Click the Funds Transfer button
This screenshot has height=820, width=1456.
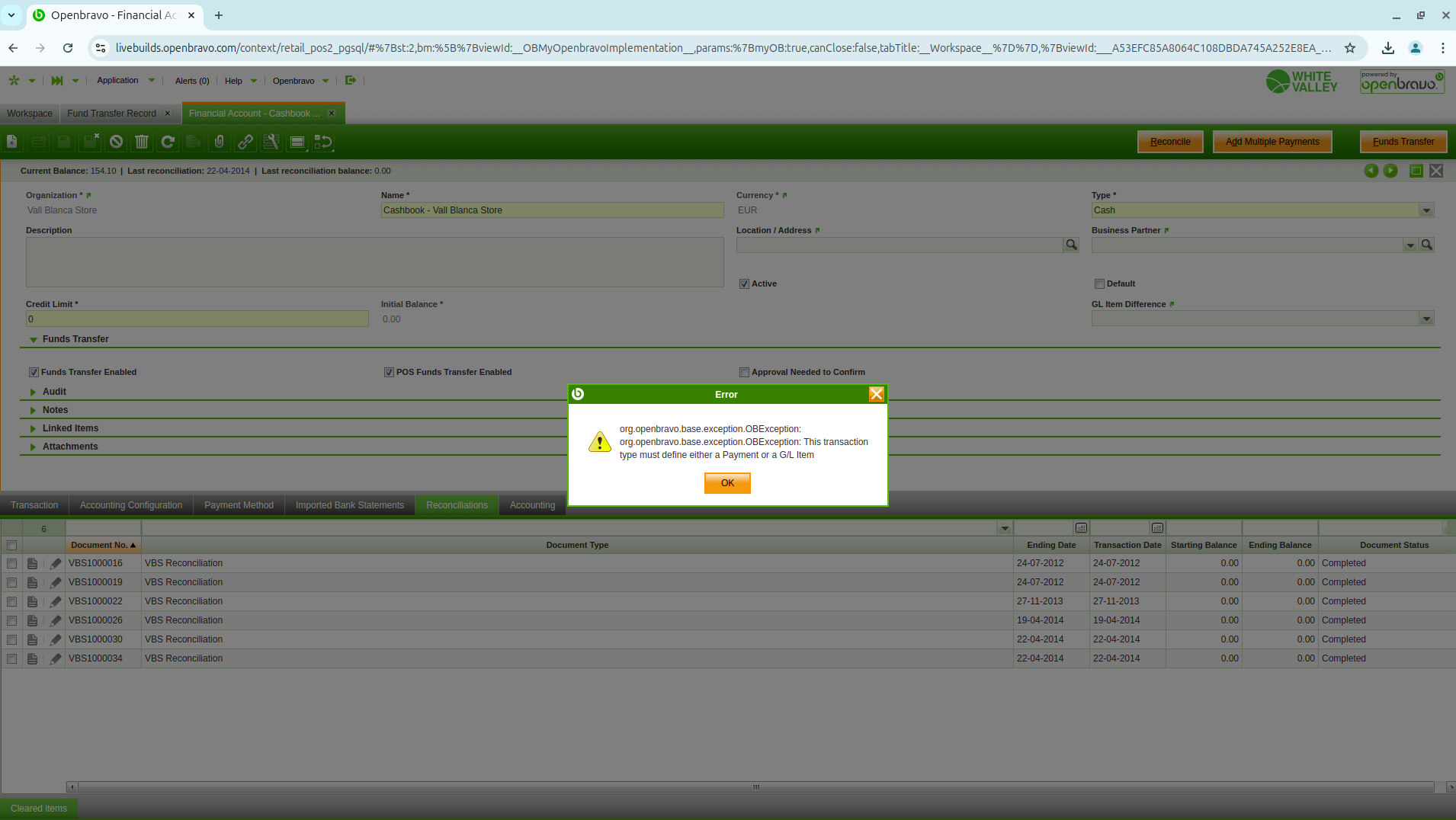pos(1403,142)
